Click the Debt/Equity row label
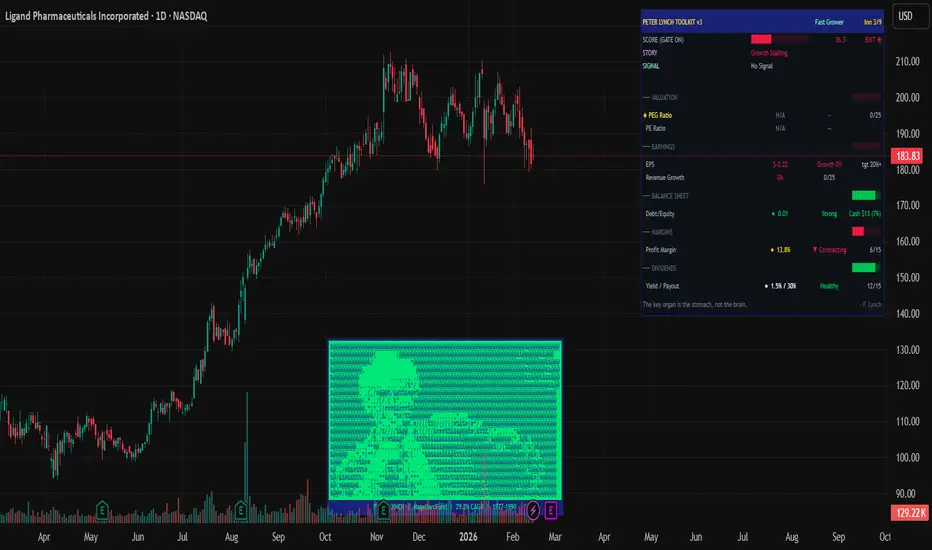Screen dimensions: 932x550 coord(660,214)
